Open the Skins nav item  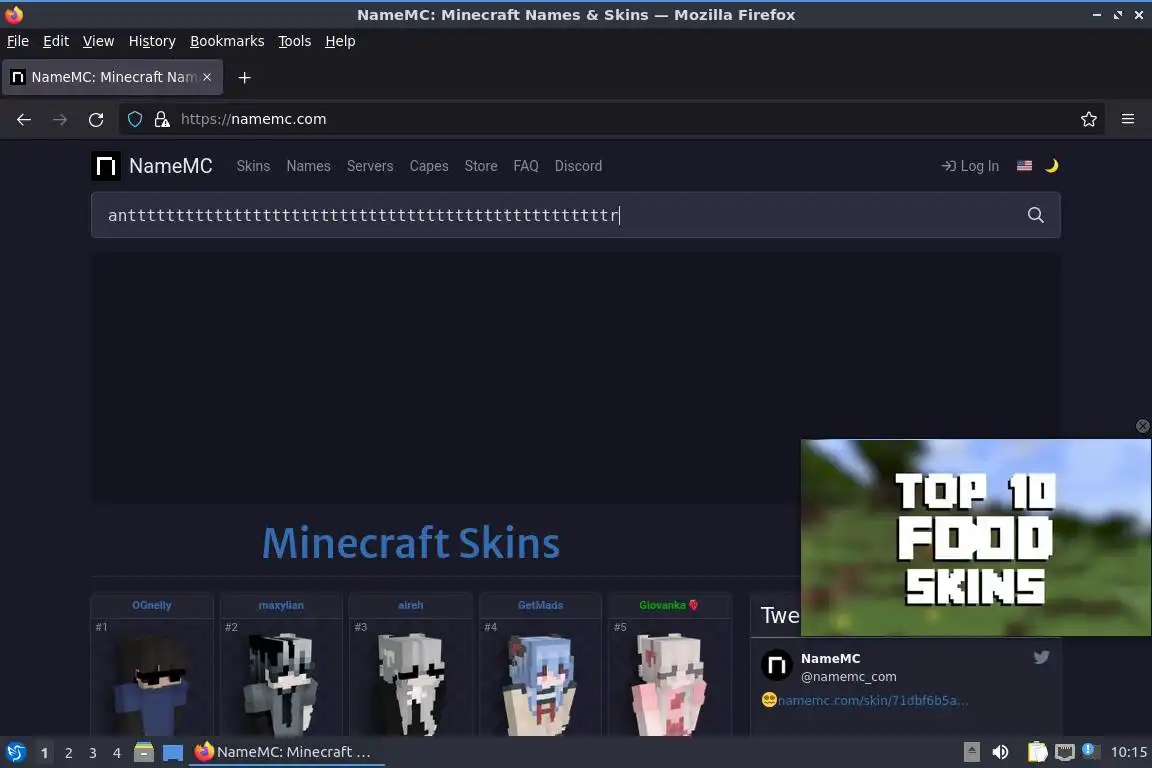click(x=253, y=166)
